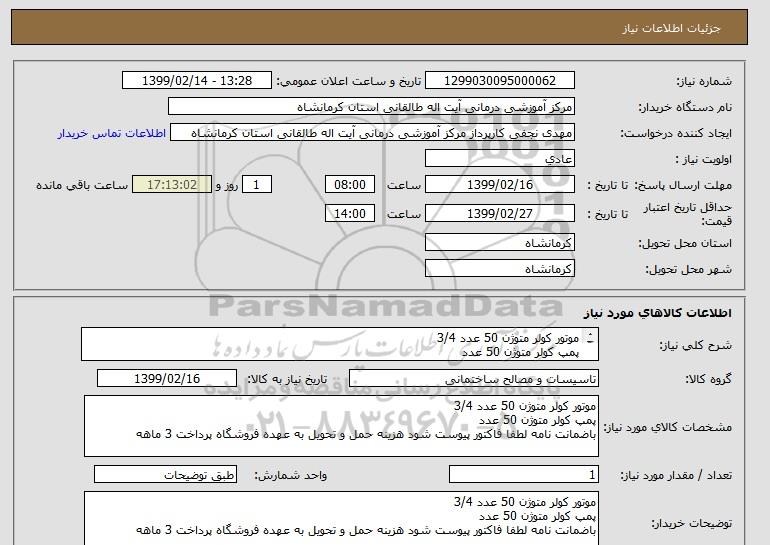
Task: Click the need number field 1299030095000062
Action: coord(500,81)
